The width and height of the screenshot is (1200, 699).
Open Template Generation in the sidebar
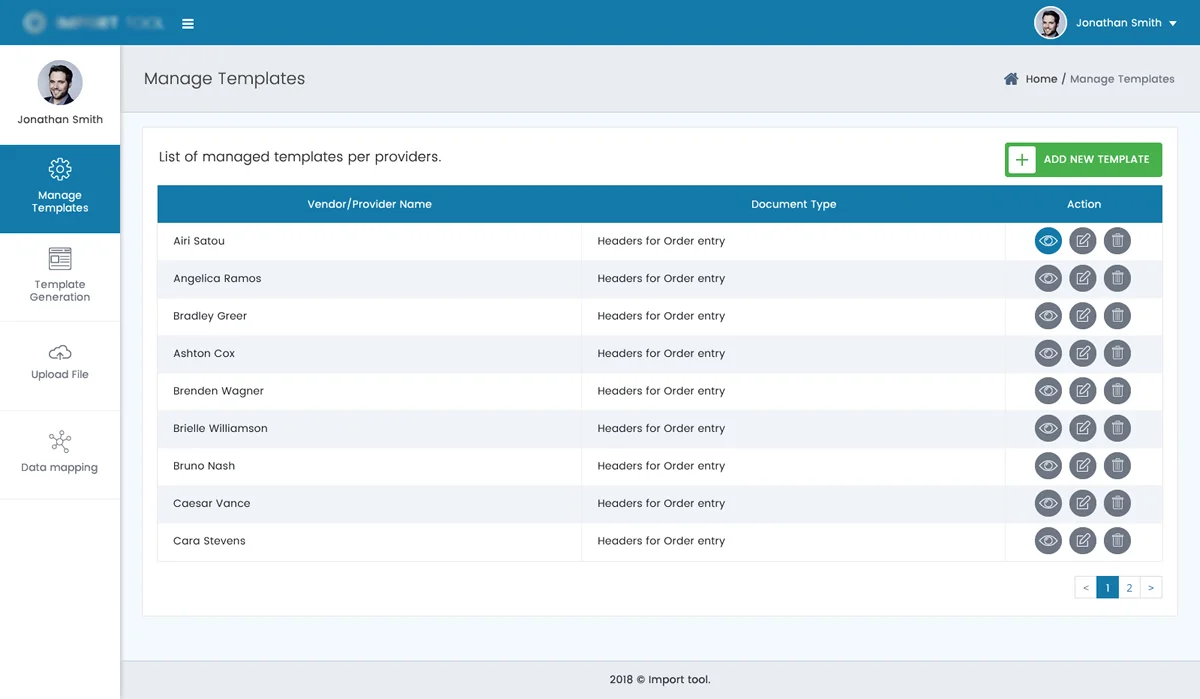(60, 277)
